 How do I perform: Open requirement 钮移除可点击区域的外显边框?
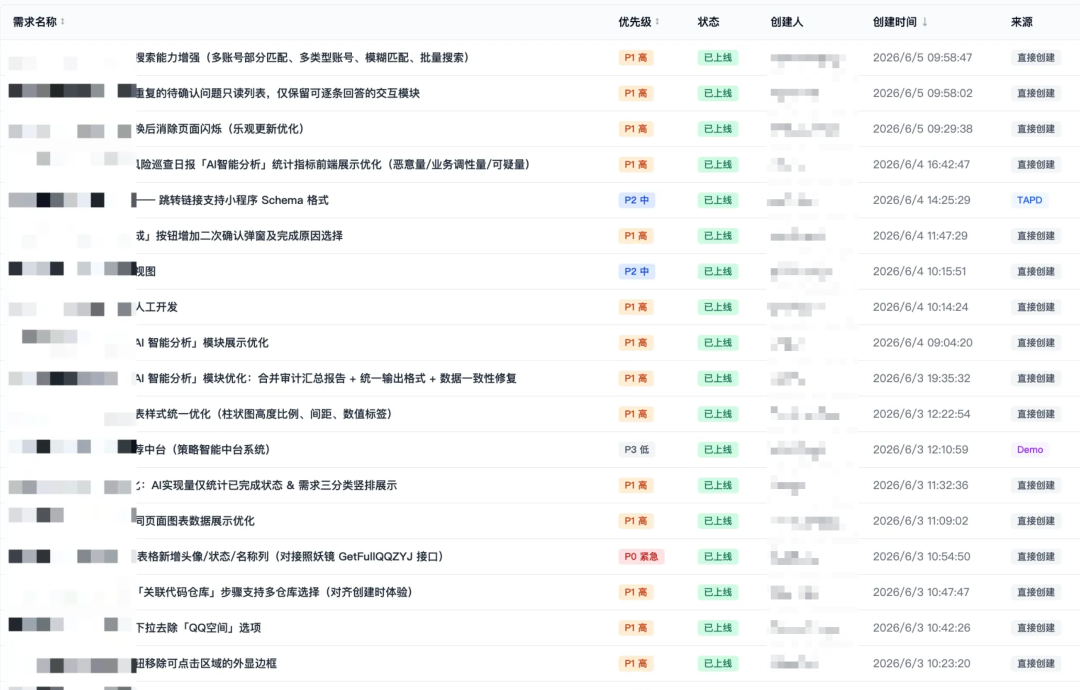click(x=206, y=664)
